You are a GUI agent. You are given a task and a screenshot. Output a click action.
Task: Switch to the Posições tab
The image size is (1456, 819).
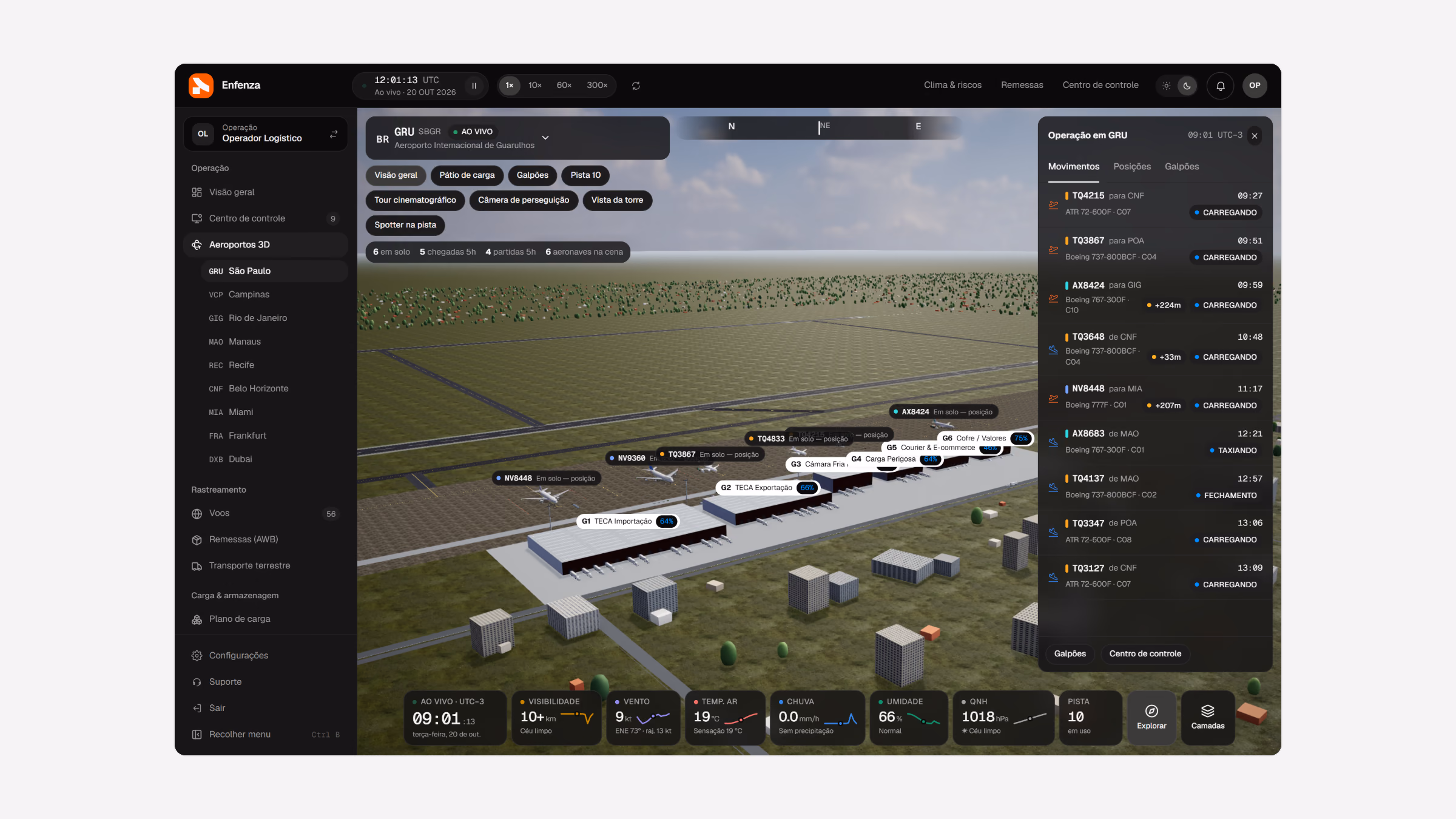[1131, 166]
